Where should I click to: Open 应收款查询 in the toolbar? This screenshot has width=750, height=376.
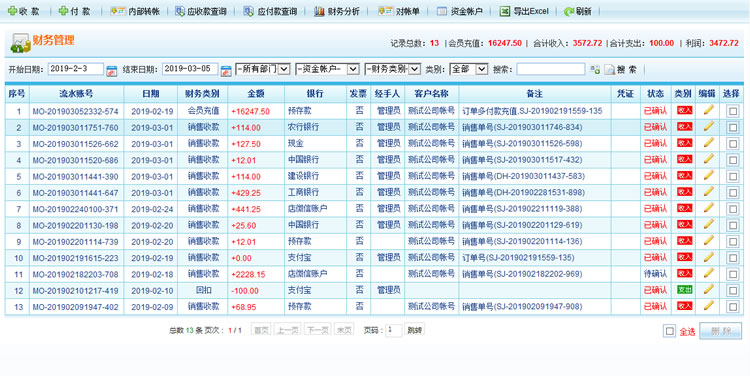pos(201,11)
